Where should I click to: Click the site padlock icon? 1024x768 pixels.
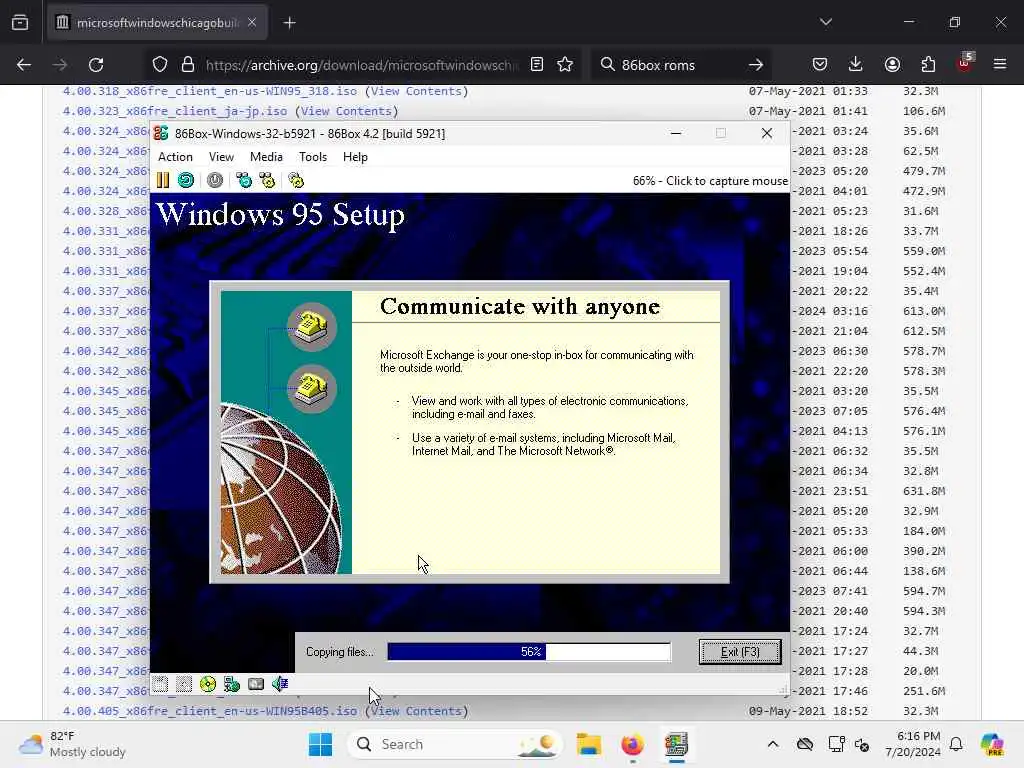pos(188,65)
